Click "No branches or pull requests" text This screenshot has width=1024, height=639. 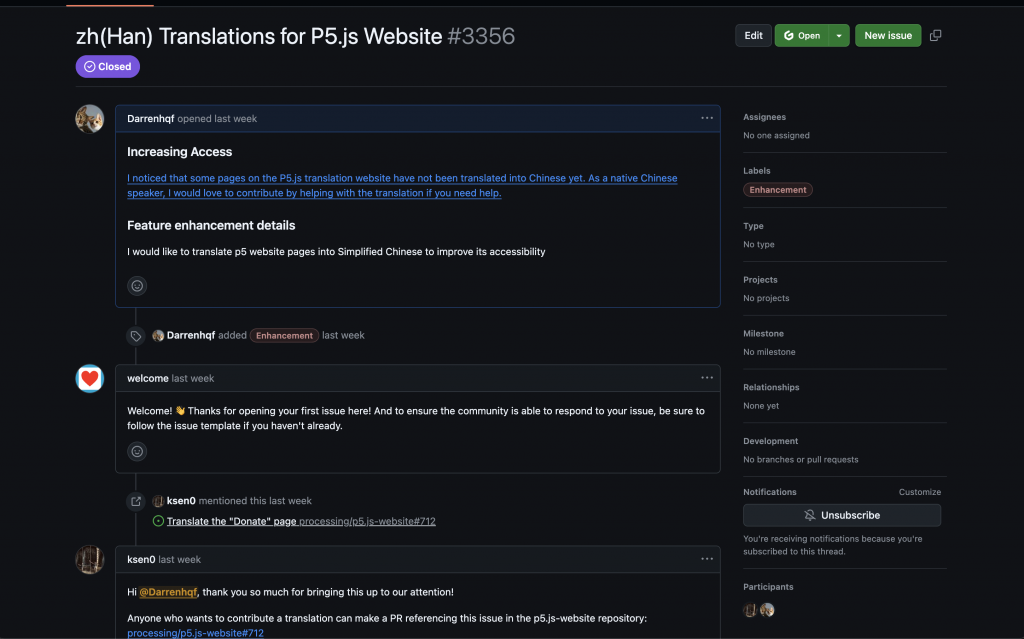click(x=801, y=459)
